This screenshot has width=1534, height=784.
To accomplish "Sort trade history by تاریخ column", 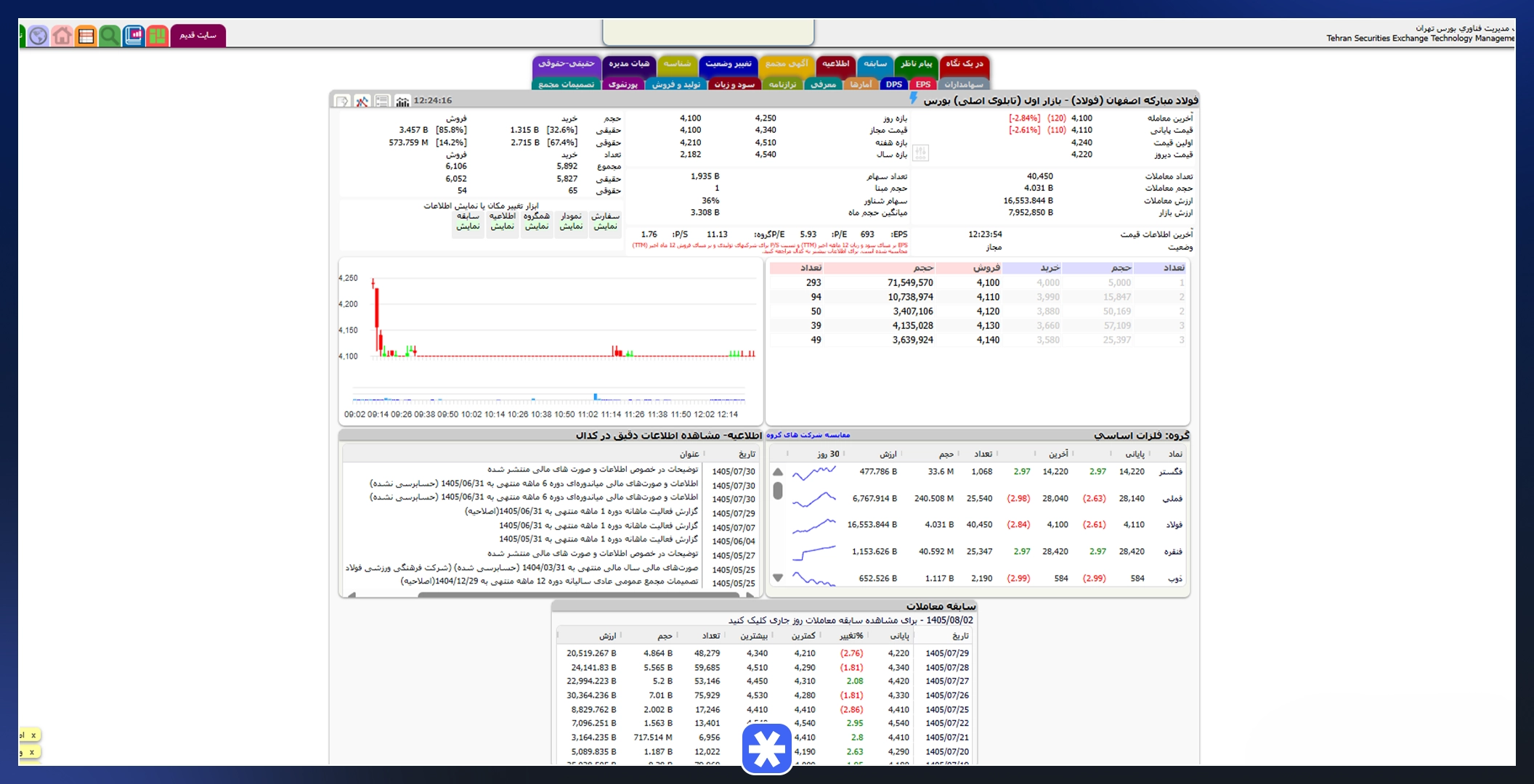I will click(x=960, y=636).
